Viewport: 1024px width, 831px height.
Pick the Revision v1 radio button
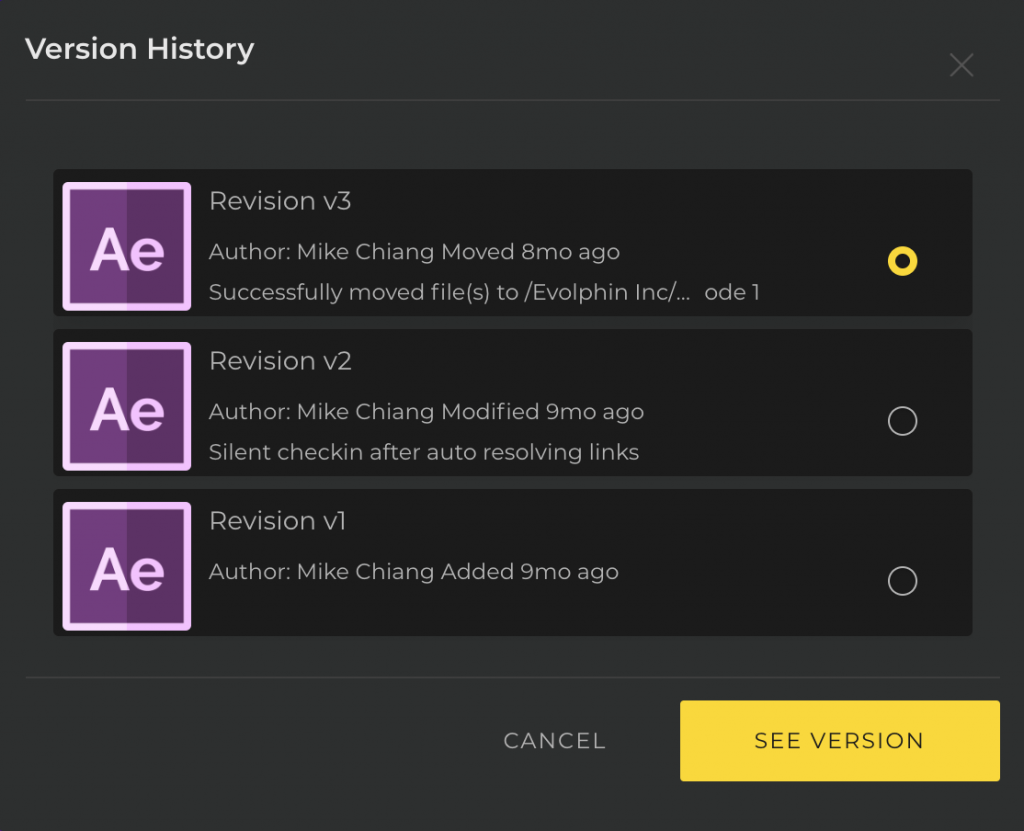pos(902,581)
